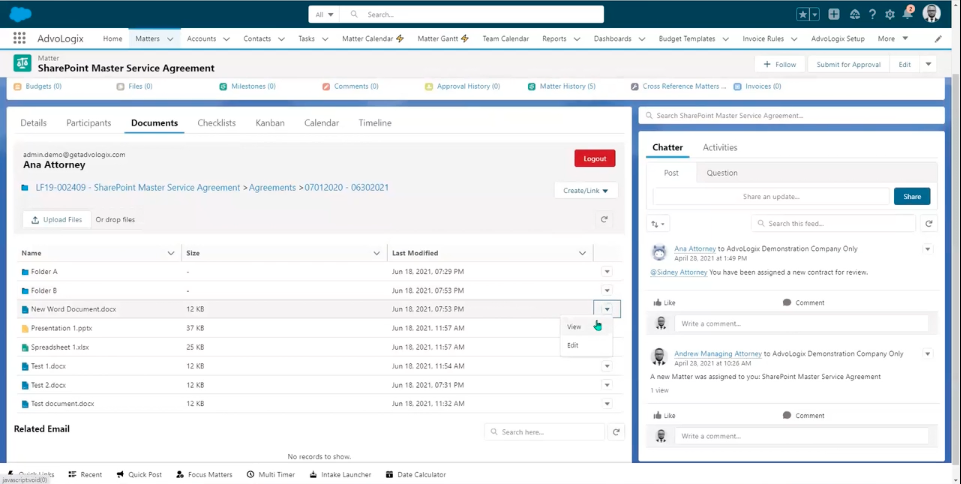The height and width of the screenshot is (484, 961).
Task: Click the favorites star icon
Action: coord(803,15)
